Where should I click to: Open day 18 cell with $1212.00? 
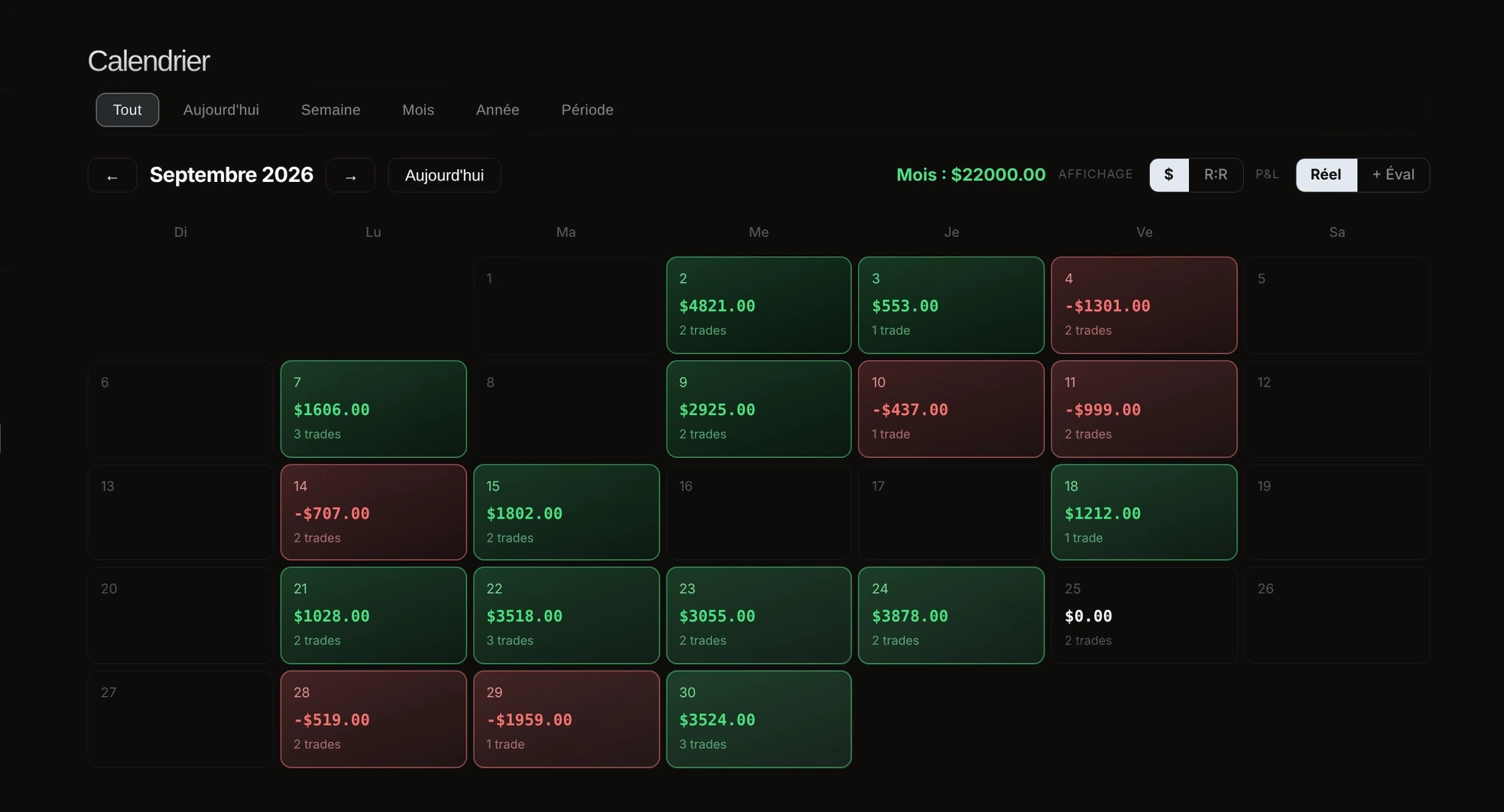pos(1144,512)
